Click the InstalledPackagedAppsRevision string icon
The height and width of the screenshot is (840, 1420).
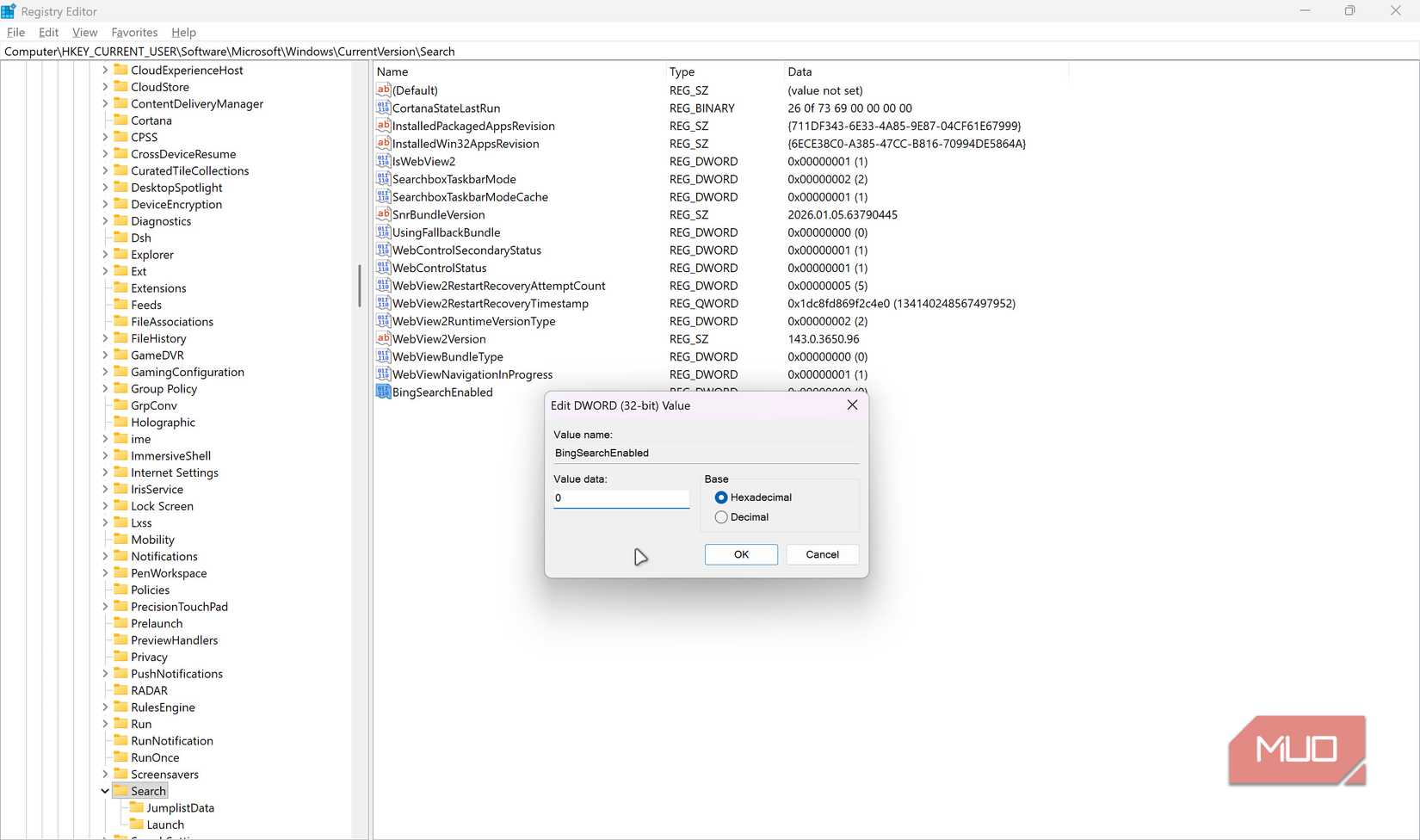[x=384, y=126]
